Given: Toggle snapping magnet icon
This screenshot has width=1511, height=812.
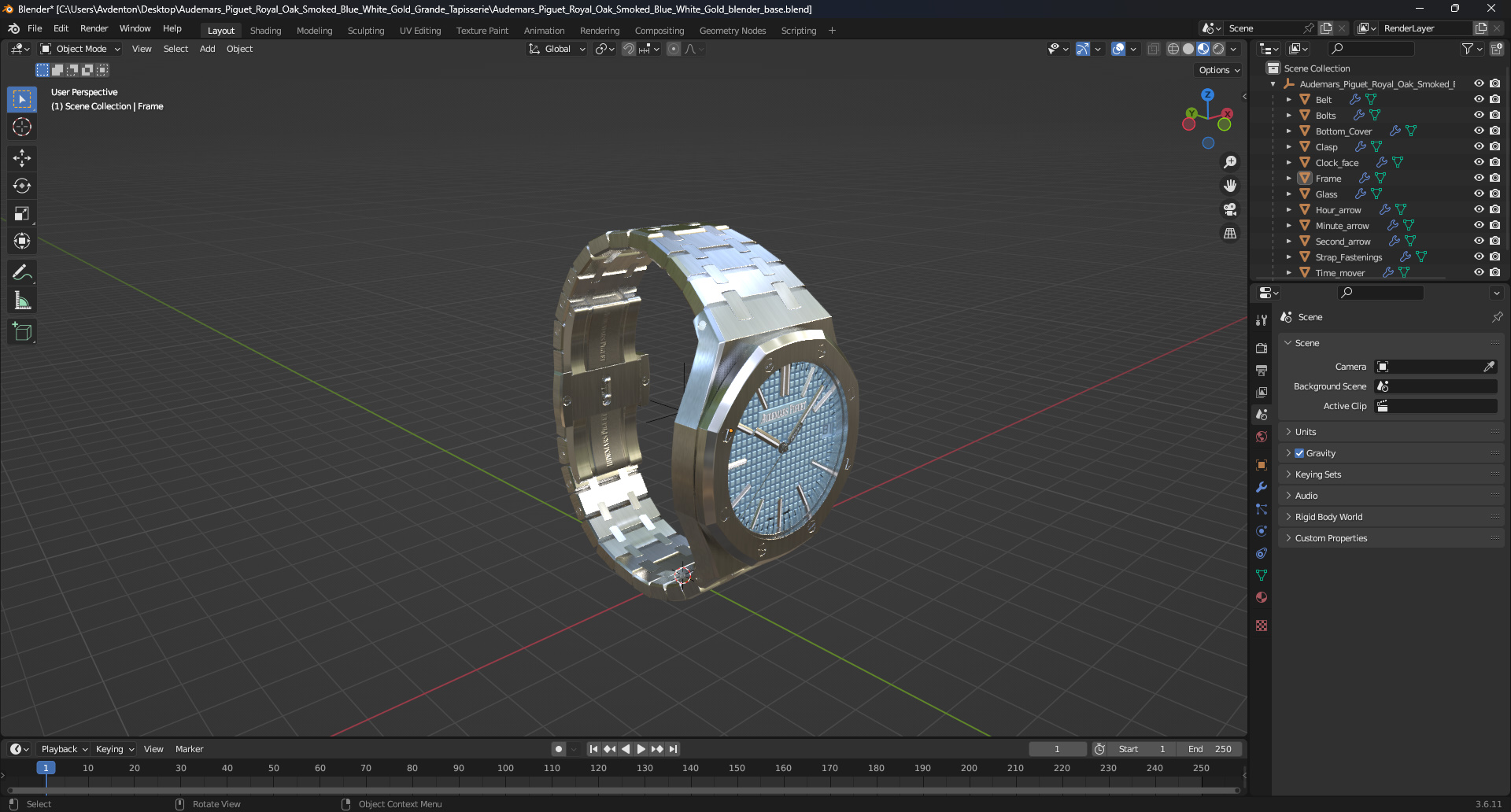Looking at the screenshot, I should (x=629, y=49).
